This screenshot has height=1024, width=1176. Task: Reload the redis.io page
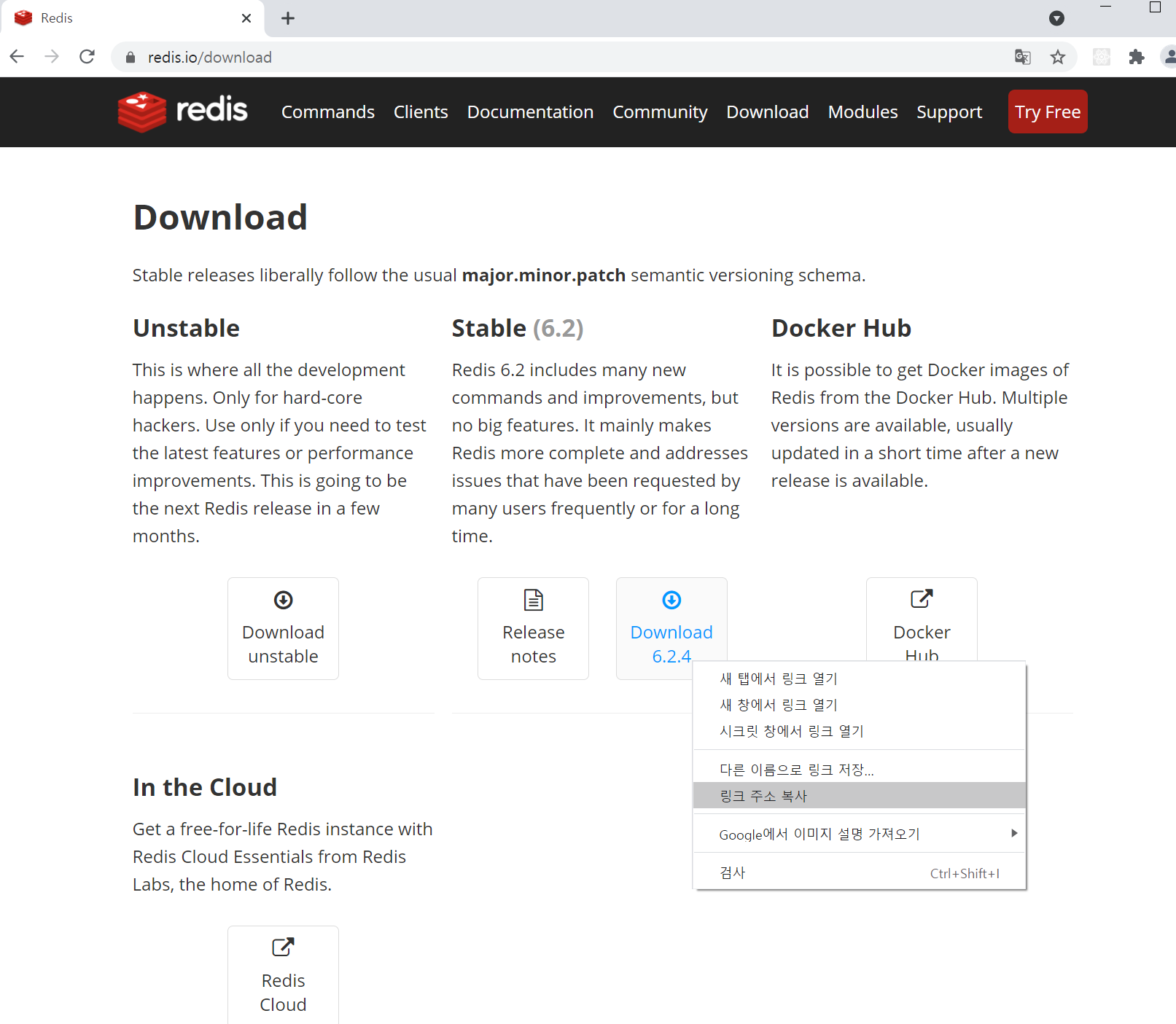[x=87, y=57]
